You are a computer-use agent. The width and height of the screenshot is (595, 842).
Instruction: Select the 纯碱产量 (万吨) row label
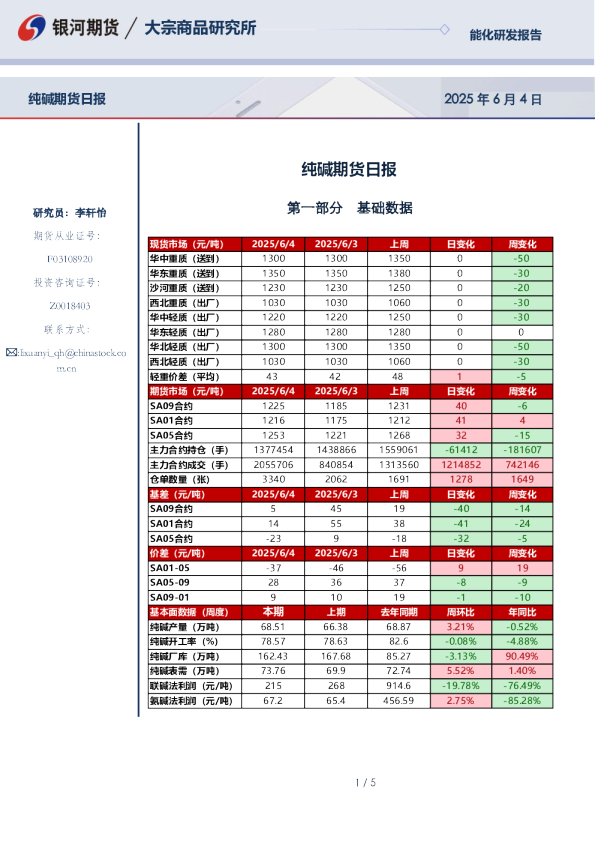[195, 627]
